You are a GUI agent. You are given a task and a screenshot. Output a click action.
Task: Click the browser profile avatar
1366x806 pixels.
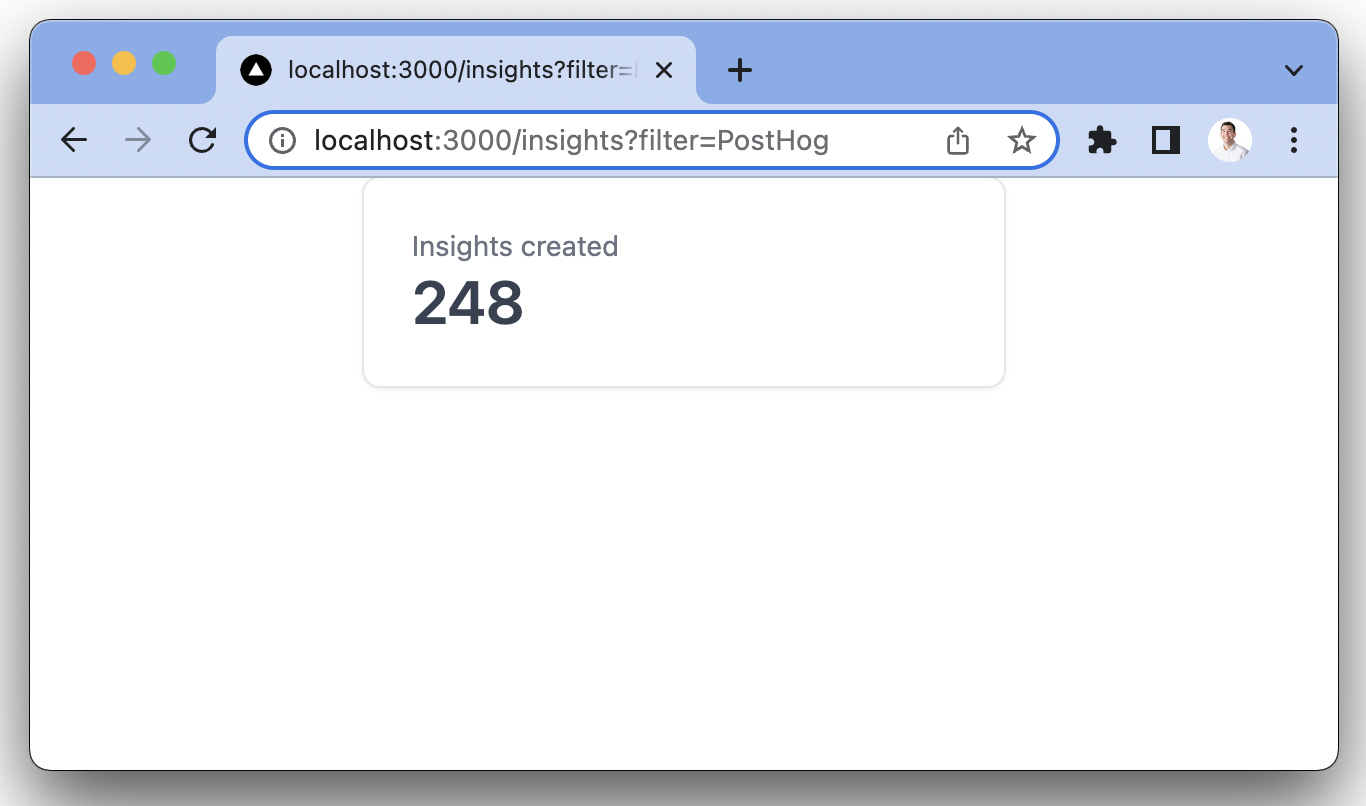tap(1229, 140)
